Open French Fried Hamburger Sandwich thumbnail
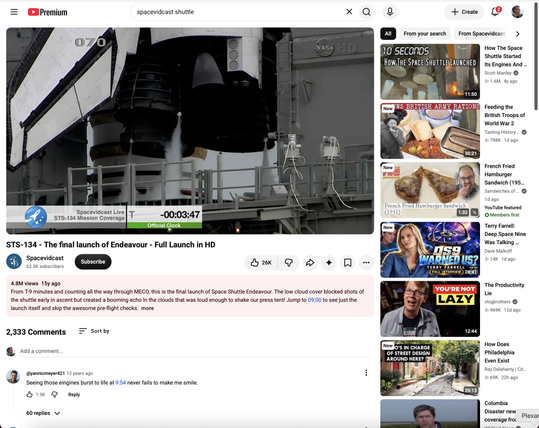Image resolution: width=539 pixels, height=428 pixels. click(430, 190)
